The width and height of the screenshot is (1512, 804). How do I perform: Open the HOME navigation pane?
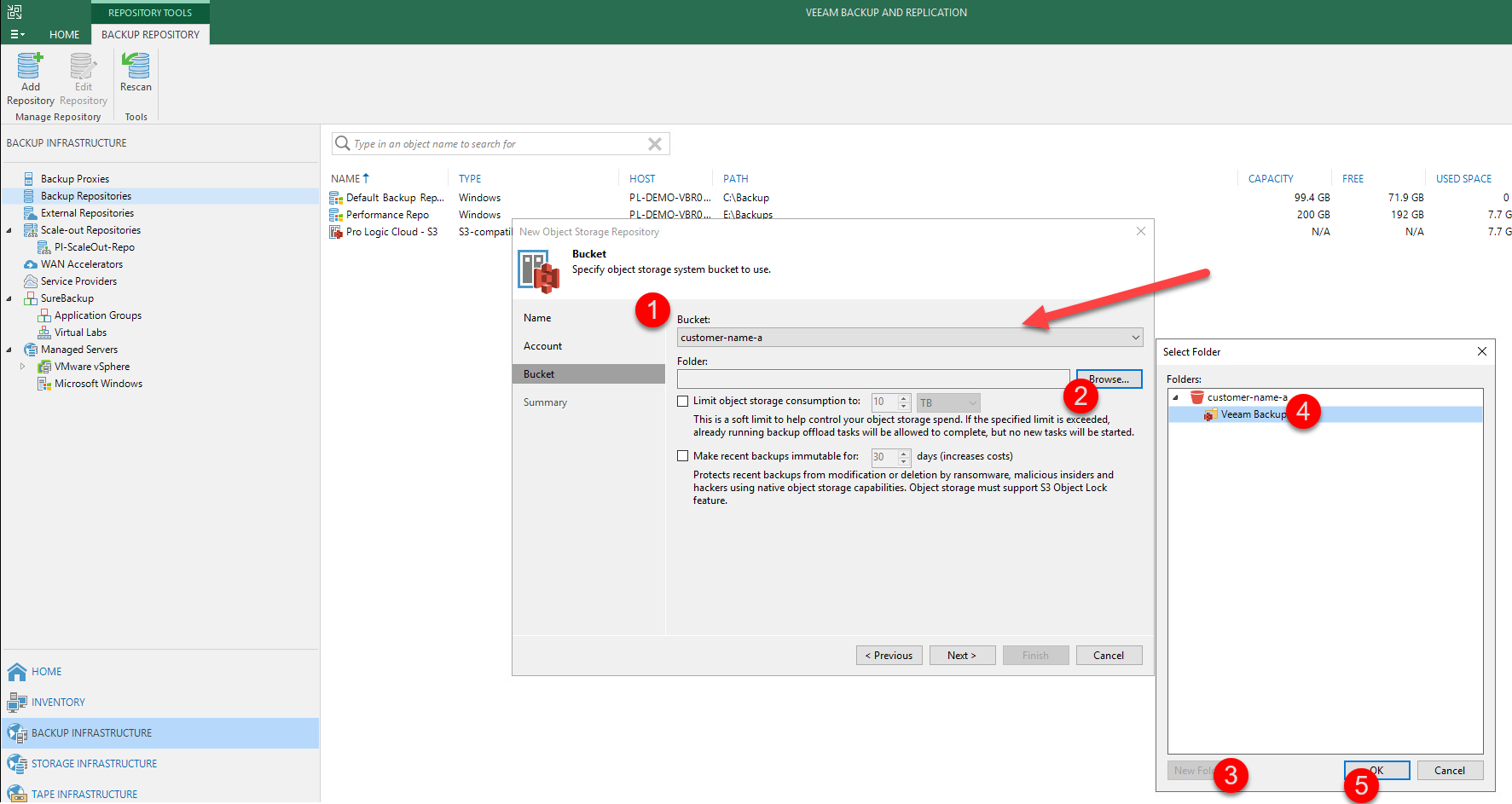point(160,672)
